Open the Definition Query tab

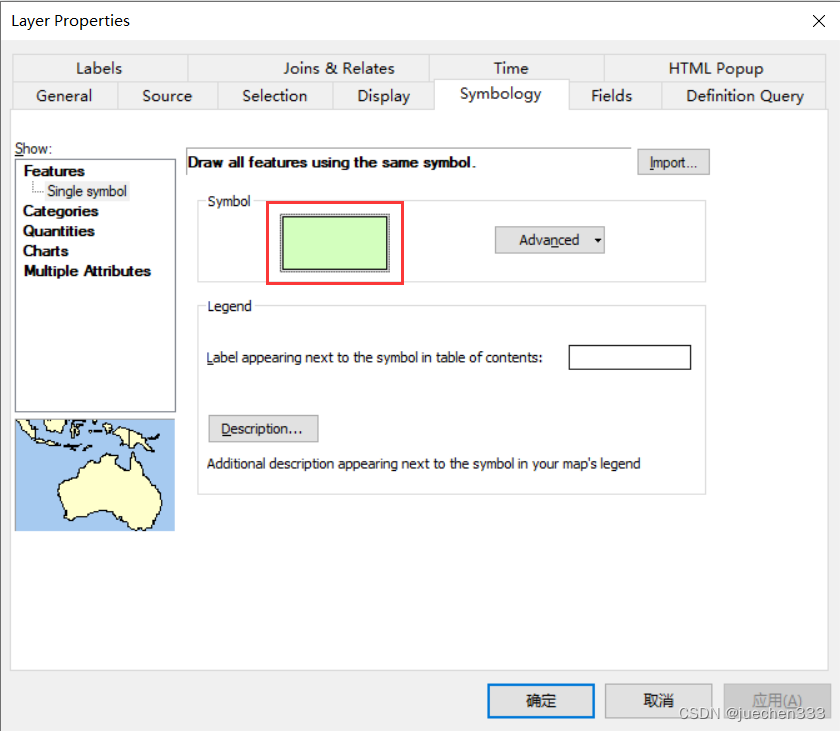(744, 96)
